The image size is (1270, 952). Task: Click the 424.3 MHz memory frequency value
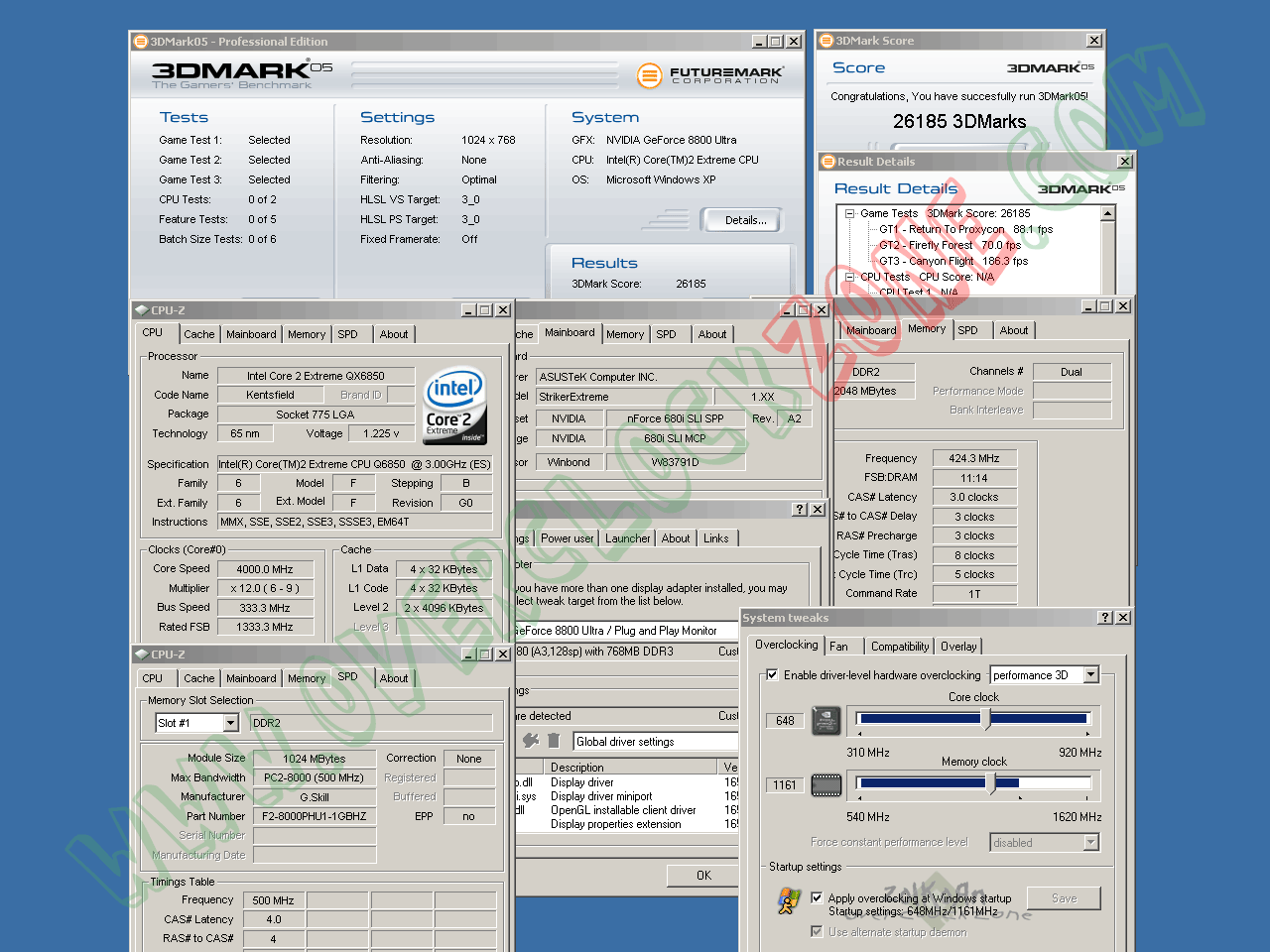974,458
